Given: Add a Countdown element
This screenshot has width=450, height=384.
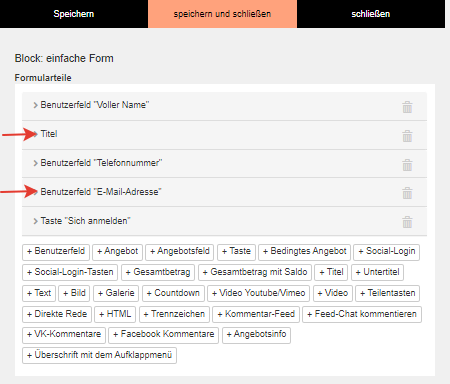Looking at the screenshot, I should coord(173,293).
